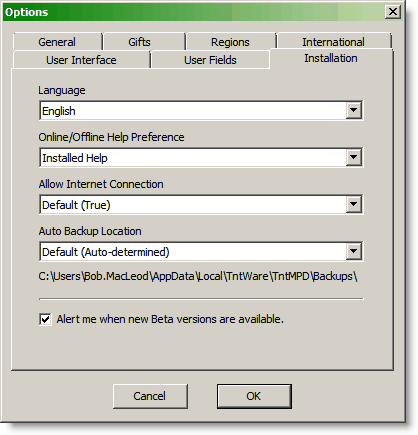Click the Alert me when new Beta versions label
Image resolution: width=418 pixels, height=435 pixels.
pos(170,319)
